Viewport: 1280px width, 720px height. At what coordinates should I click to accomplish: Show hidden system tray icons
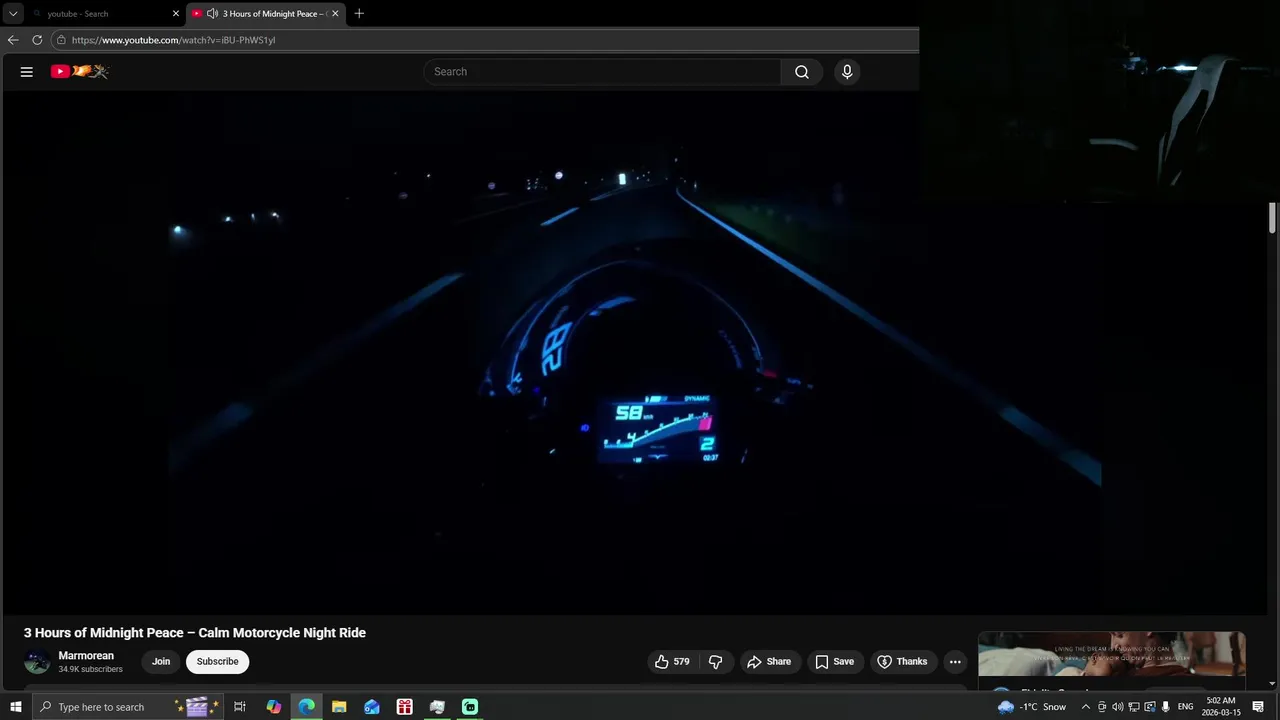(x=1086, y=707)
